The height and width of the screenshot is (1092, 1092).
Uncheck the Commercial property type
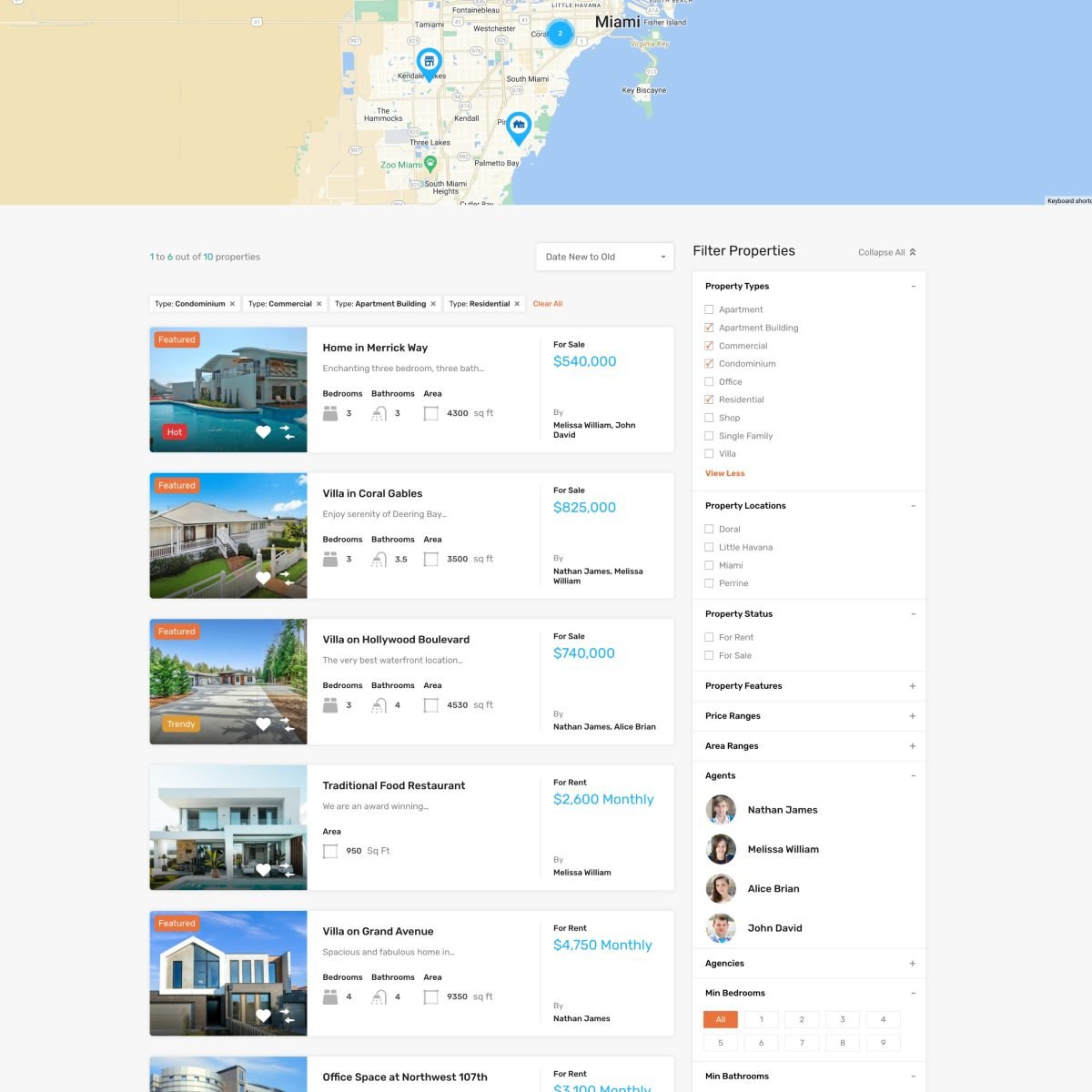[709, 346]
